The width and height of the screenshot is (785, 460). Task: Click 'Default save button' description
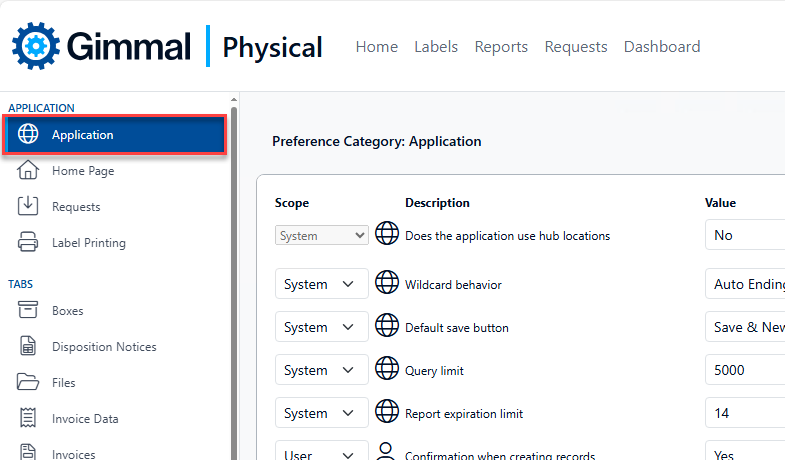point(457,328)
